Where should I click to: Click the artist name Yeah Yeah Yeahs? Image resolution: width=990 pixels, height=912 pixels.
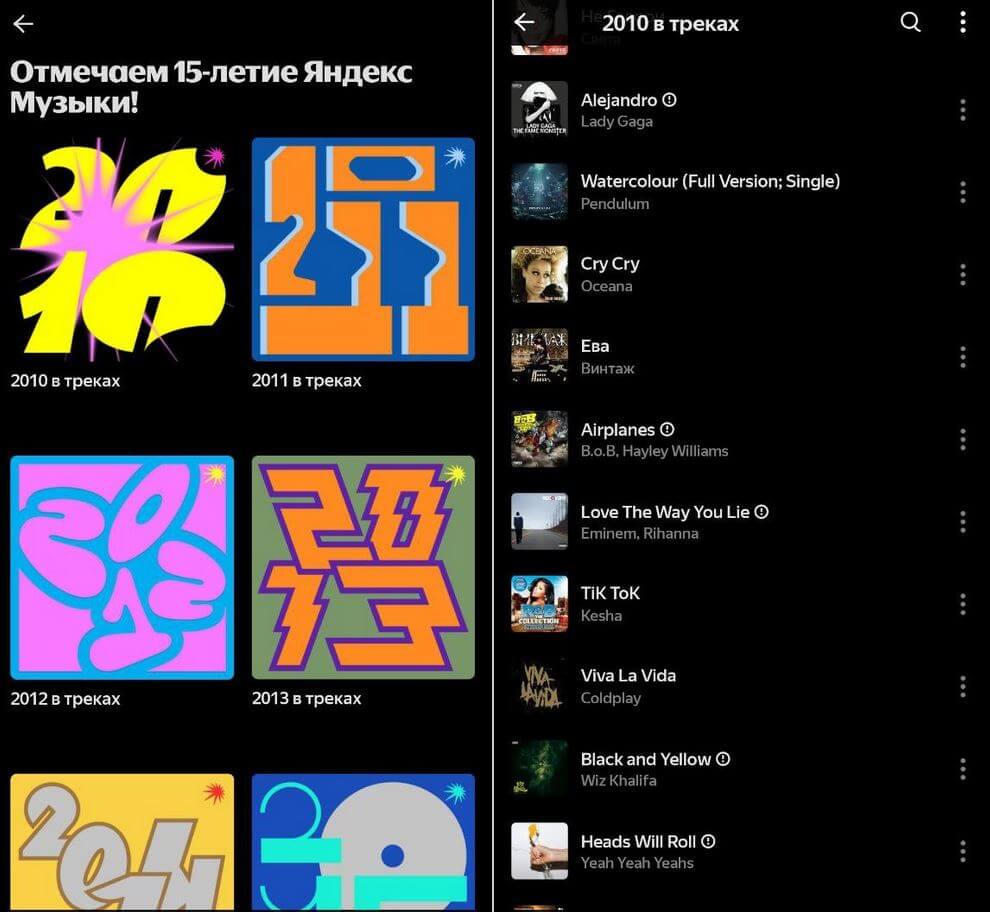coord(637,863)
